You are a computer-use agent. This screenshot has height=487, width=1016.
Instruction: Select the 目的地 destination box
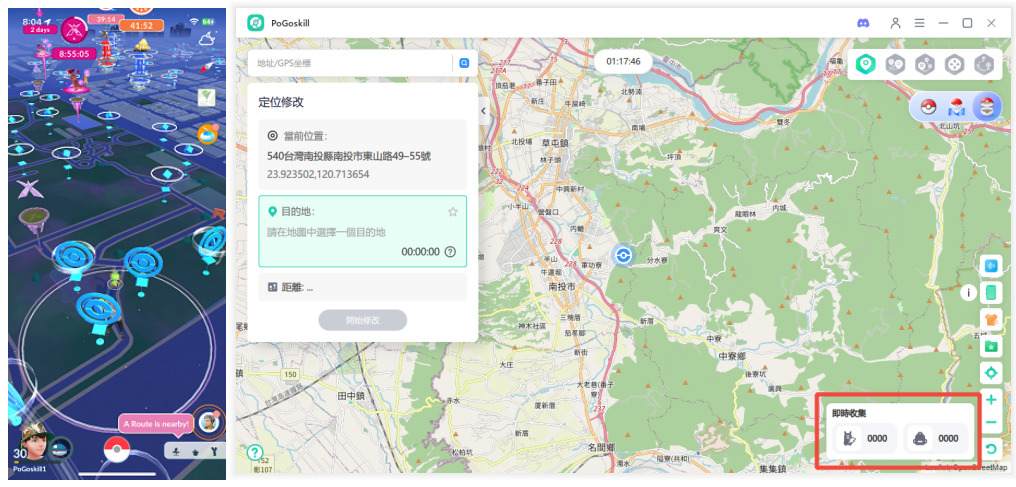(x=362, y=231)
